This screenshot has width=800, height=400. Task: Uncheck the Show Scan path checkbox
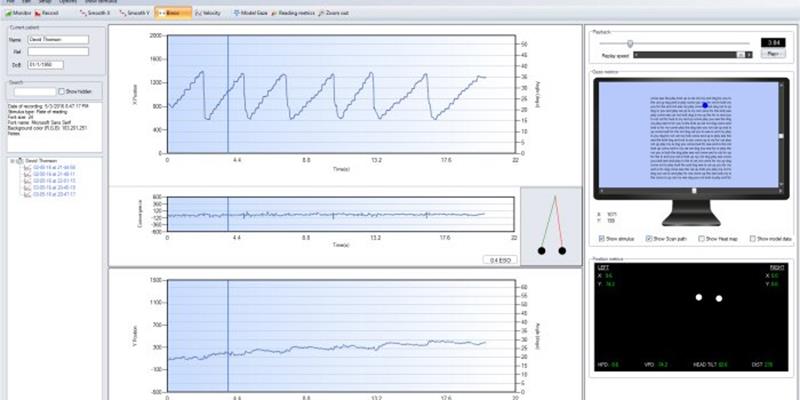tap(649, 238)
